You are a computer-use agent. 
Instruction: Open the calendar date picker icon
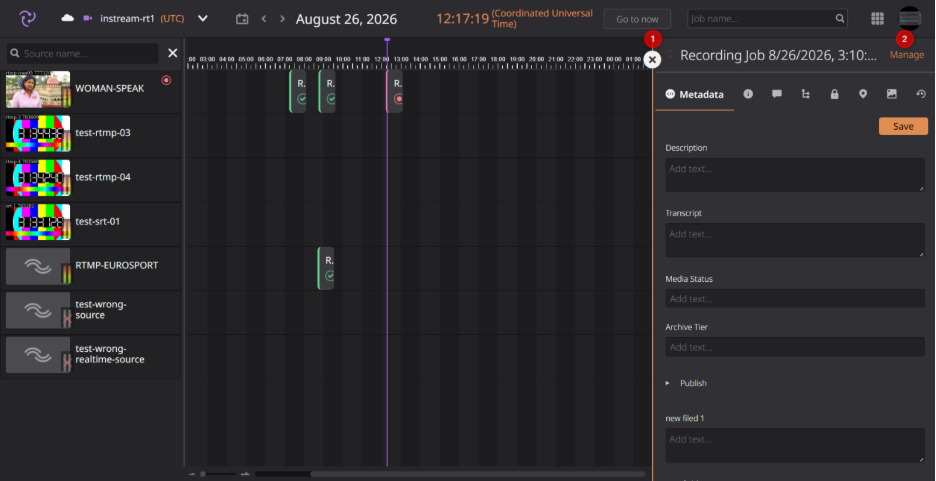tap(242, 18)
